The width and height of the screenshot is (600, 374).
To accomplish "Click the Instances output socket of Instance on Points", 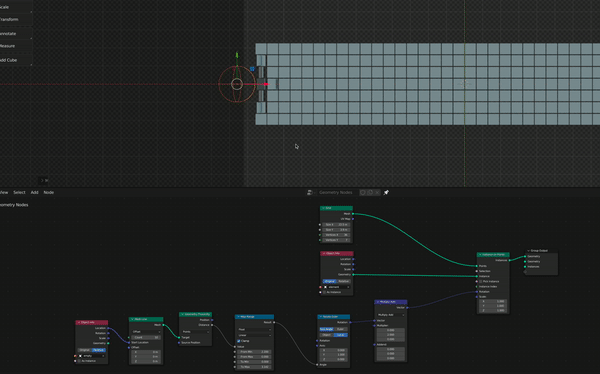I will pyautogui.click(x=510, y=260).
